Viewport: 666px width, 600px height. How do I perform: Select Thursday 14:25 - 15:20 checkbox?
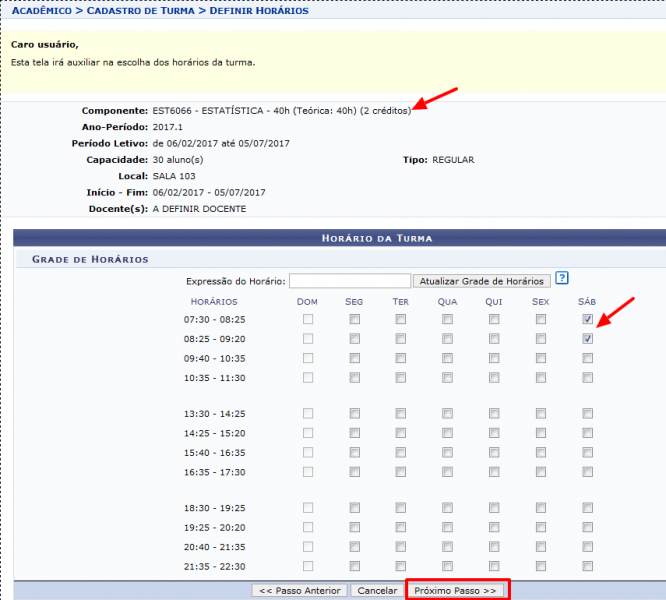pos(494,434)
